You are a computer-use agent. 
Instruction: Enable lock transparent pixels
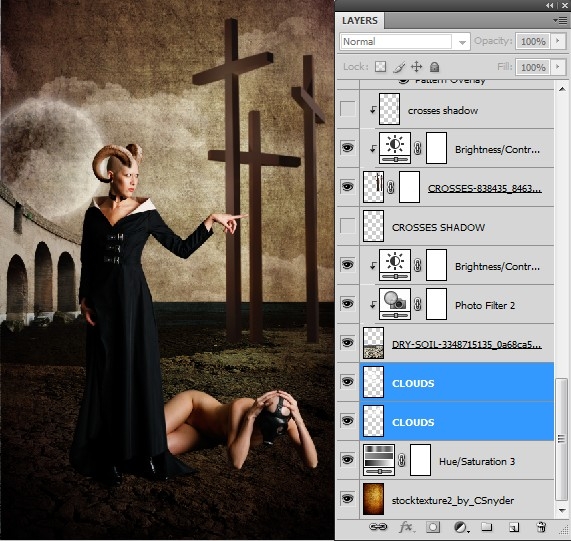click(x=381, y=67)
